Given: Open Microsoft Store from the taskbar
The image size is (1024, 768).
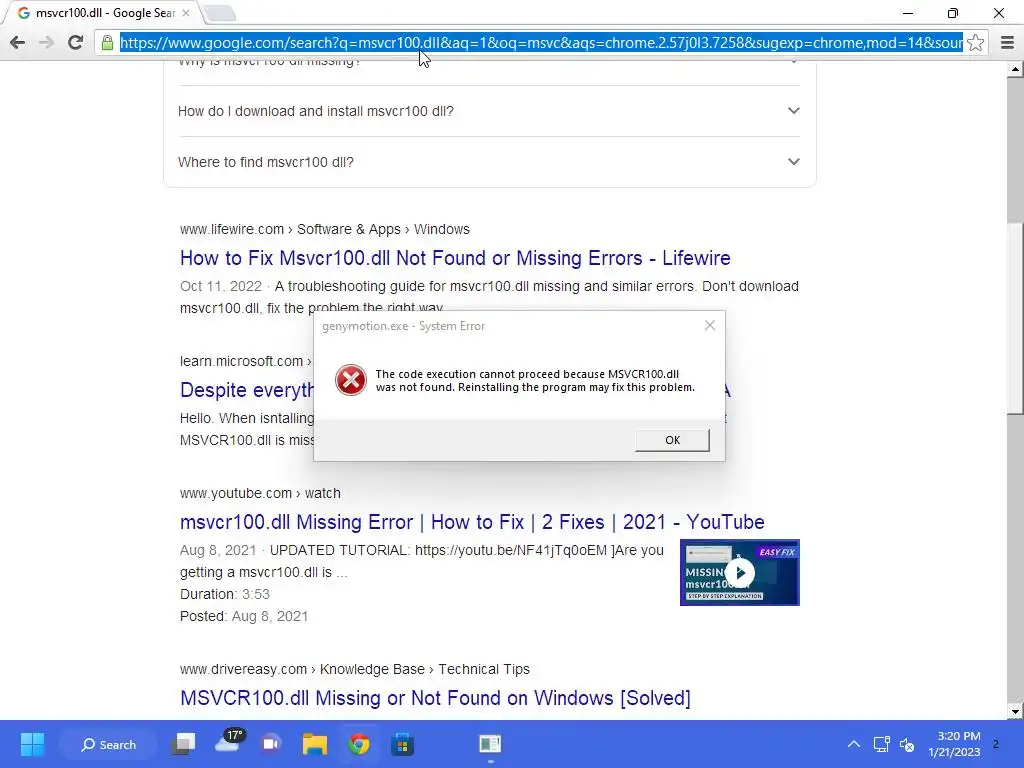Looking at the screenshot, I should [402, 744].
